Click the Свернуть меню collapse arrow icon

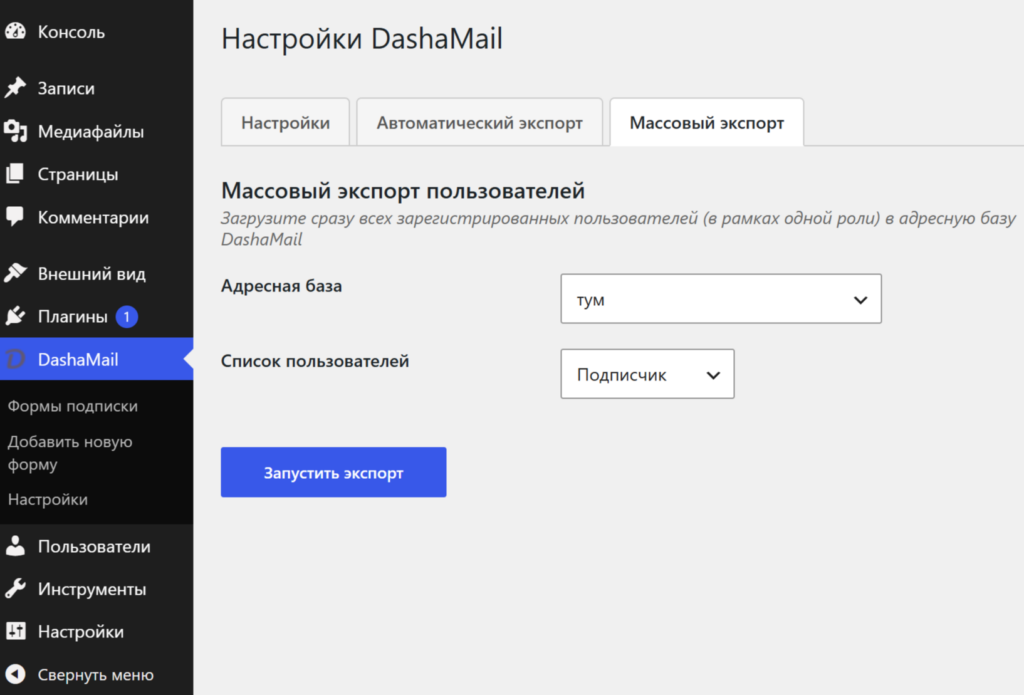15,674
